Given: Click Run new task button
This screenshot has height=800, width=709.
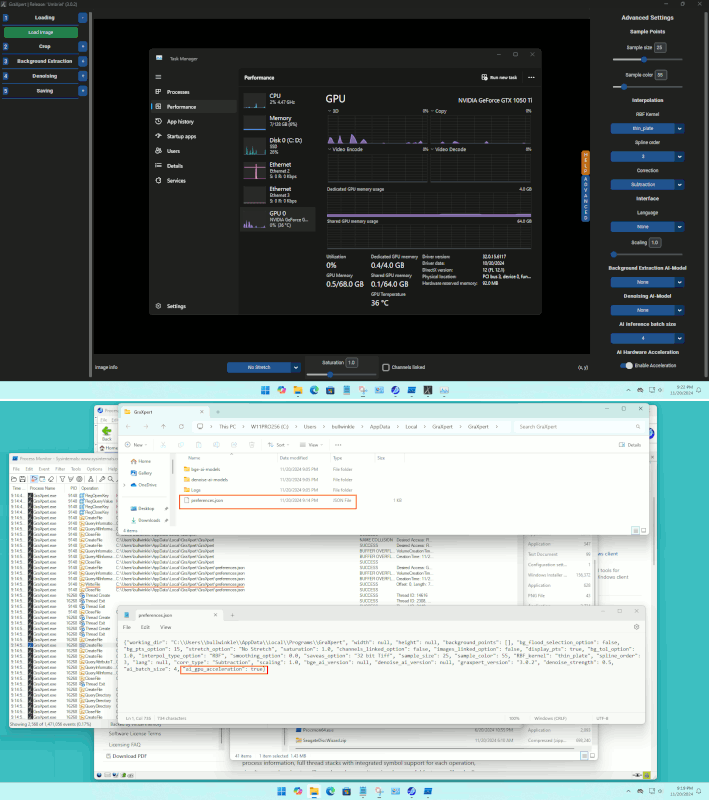Looking at the screenshot, I should click(499, 78).
